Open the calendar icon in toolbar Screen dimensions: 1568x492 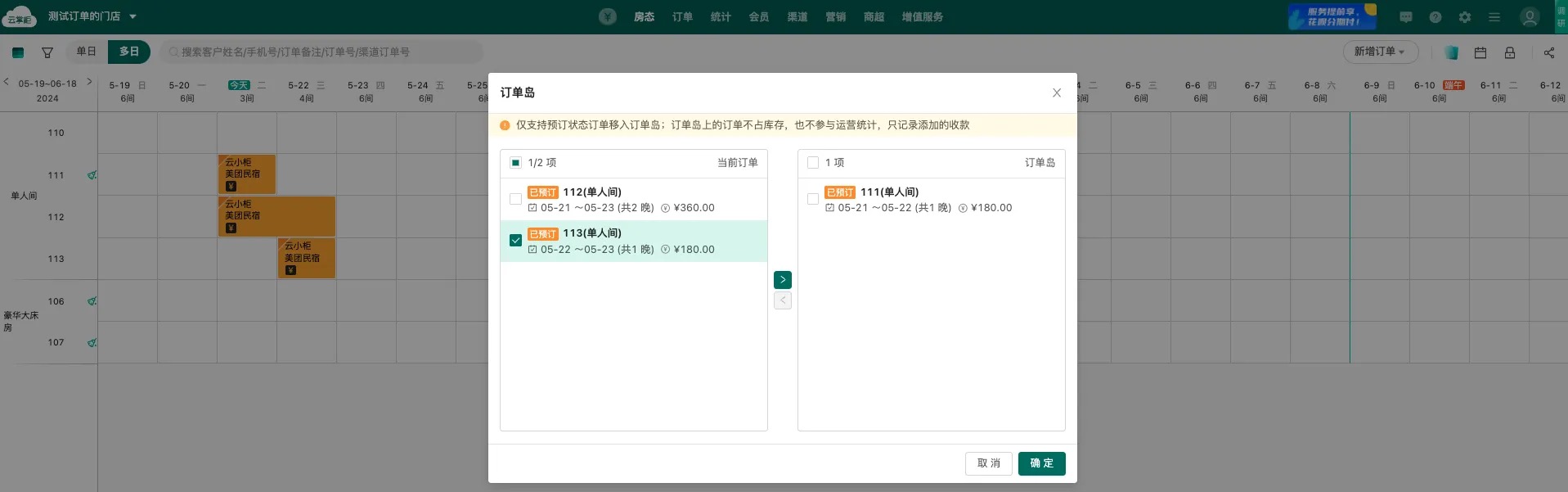pos(1480,52)
